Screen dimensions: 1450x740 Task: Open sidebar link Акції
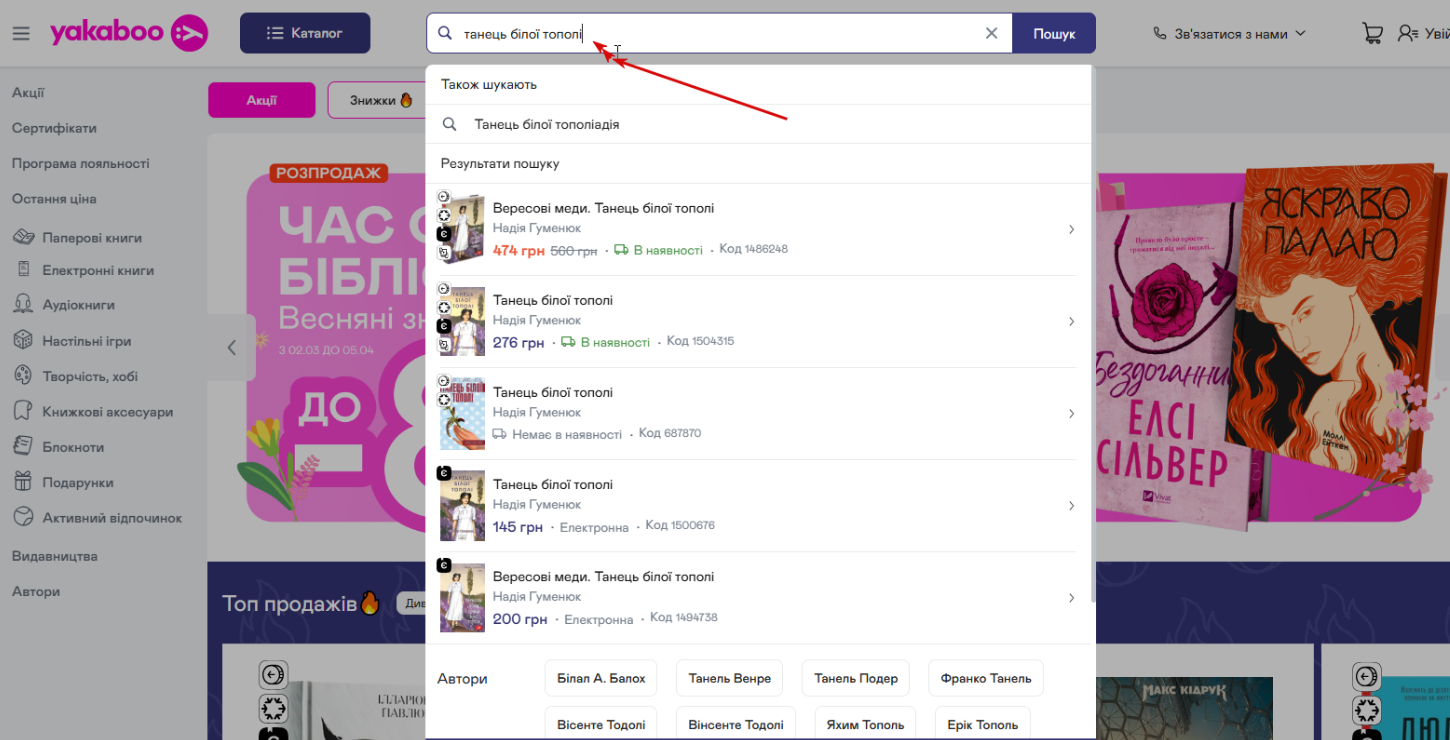coord(28,93)
